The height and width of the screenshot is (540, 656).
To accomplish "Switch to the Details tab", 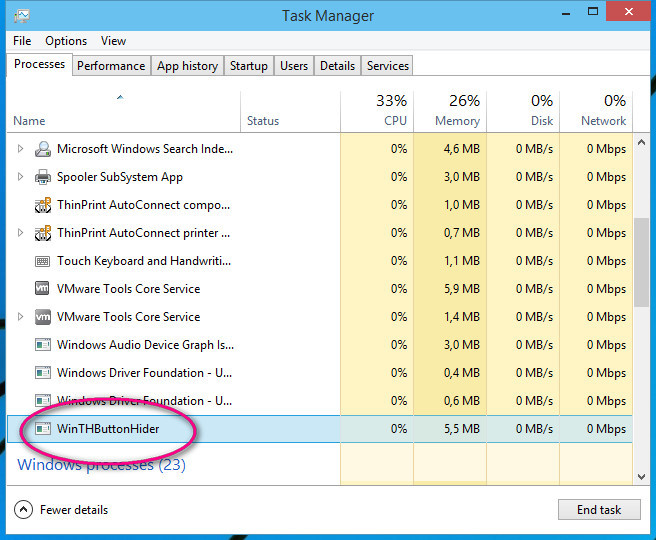I will click(x=337, y=66).
